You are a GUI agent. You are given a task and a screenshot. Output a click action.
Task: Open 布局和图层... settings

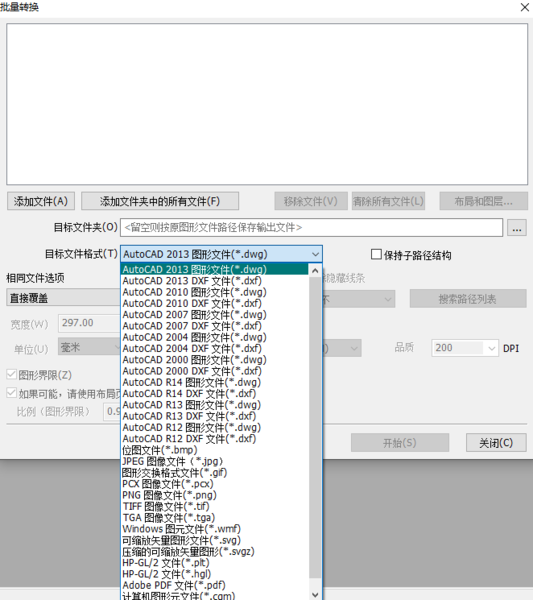(484, 201)
